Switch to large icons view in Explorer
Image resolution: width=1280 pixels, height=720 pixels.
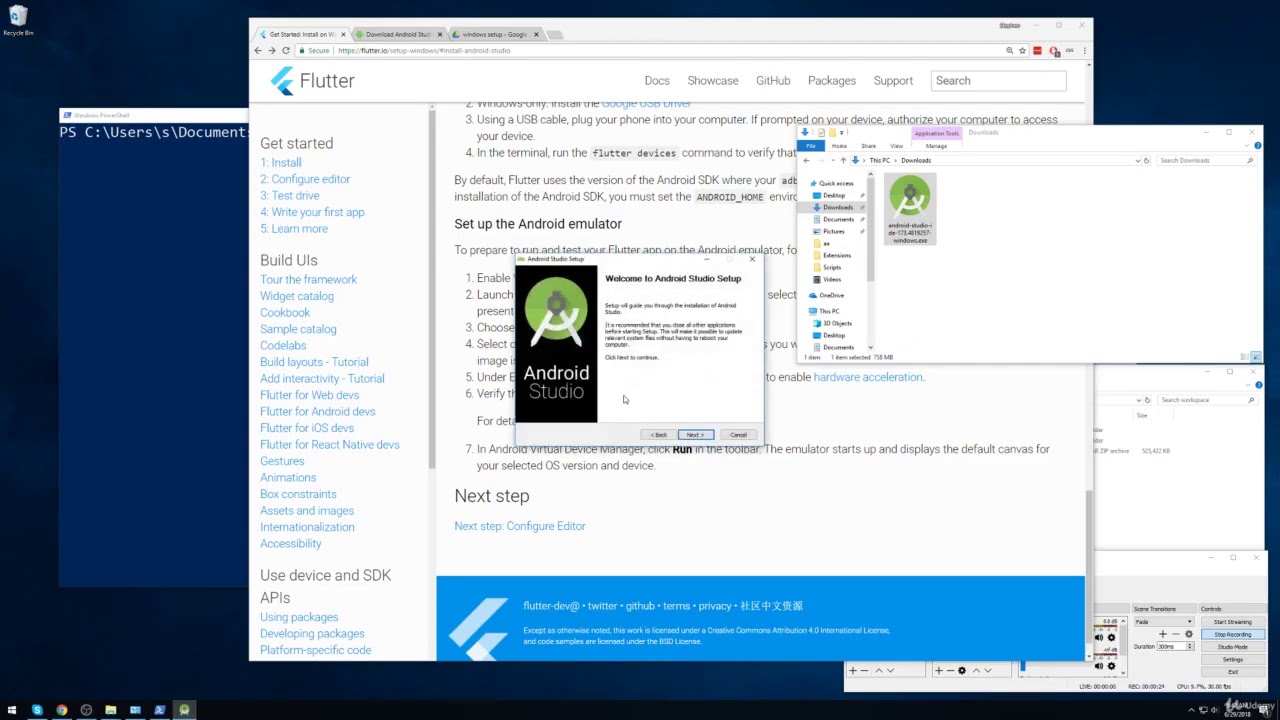coord(1256,357)
